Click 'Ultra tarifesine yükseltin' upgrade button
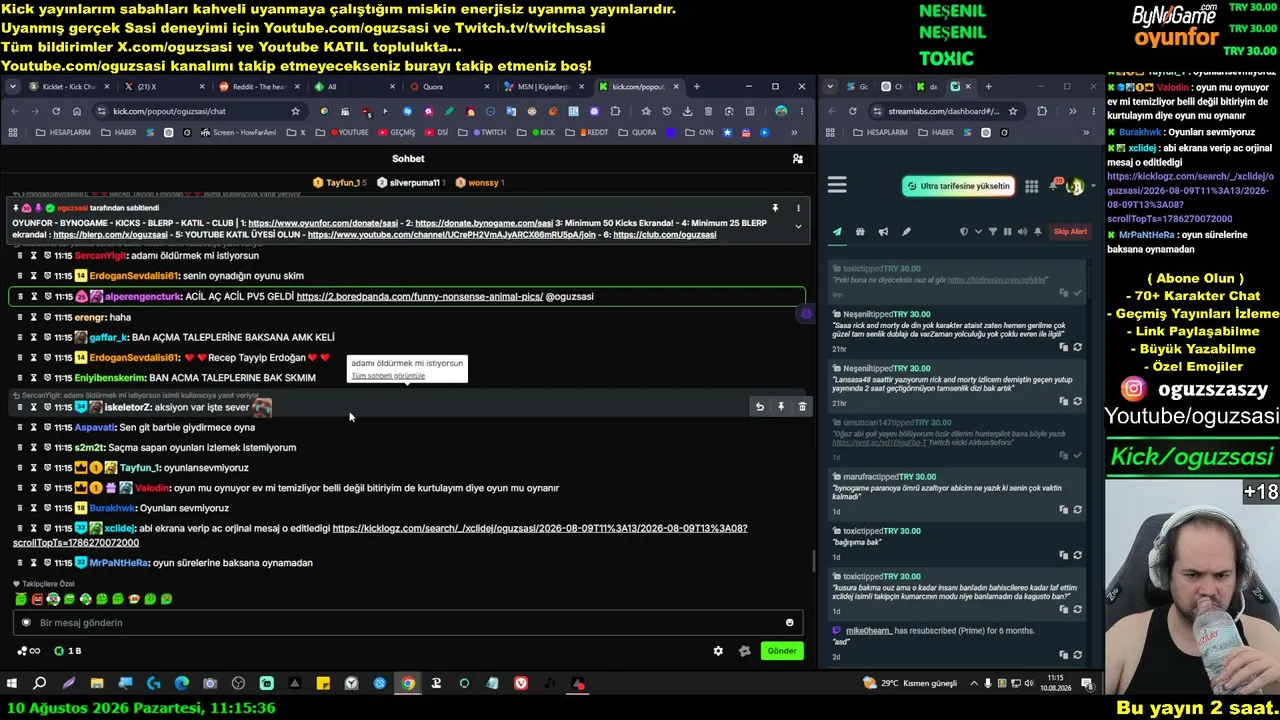 958,186
